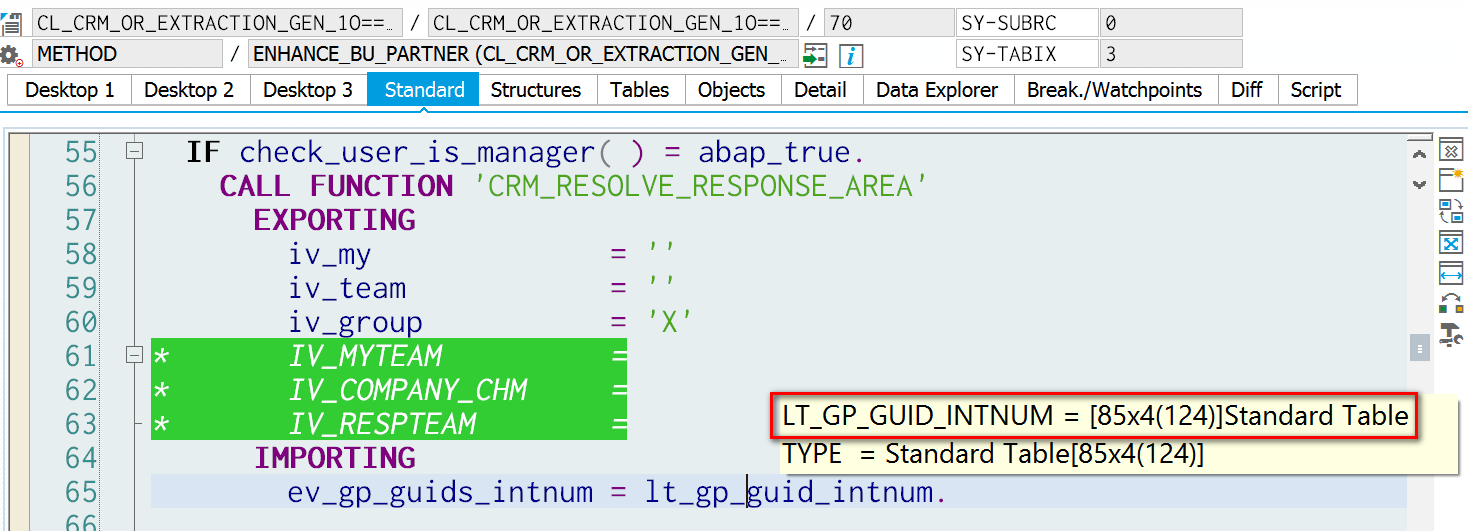
Task: Click commented IV_COMPANY_CHM on line 62
Action: point(408,390)
